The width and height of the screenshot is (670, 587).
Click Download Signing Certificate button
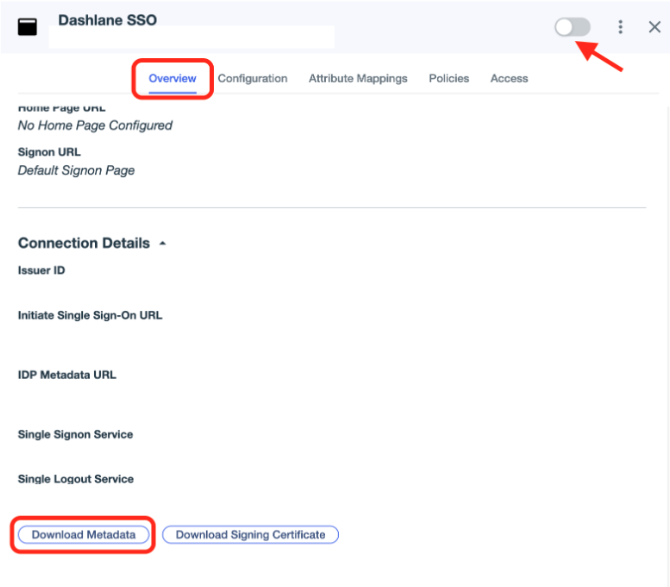tap(250, 535)
